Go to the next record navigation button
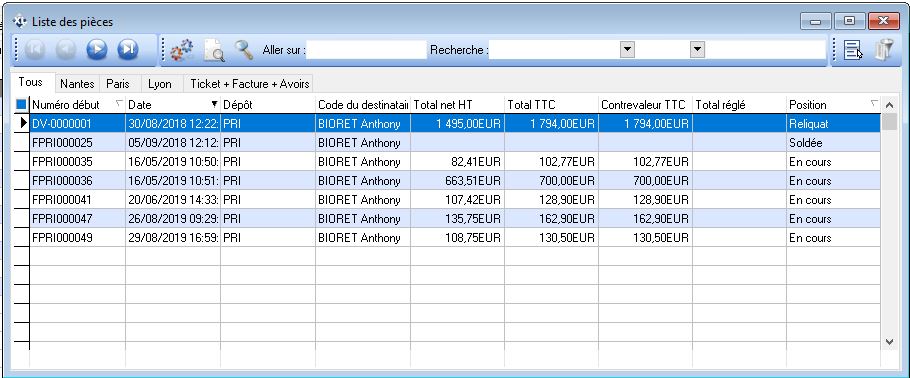This screenshot has height=378, width=910. [x=97, y=50]
